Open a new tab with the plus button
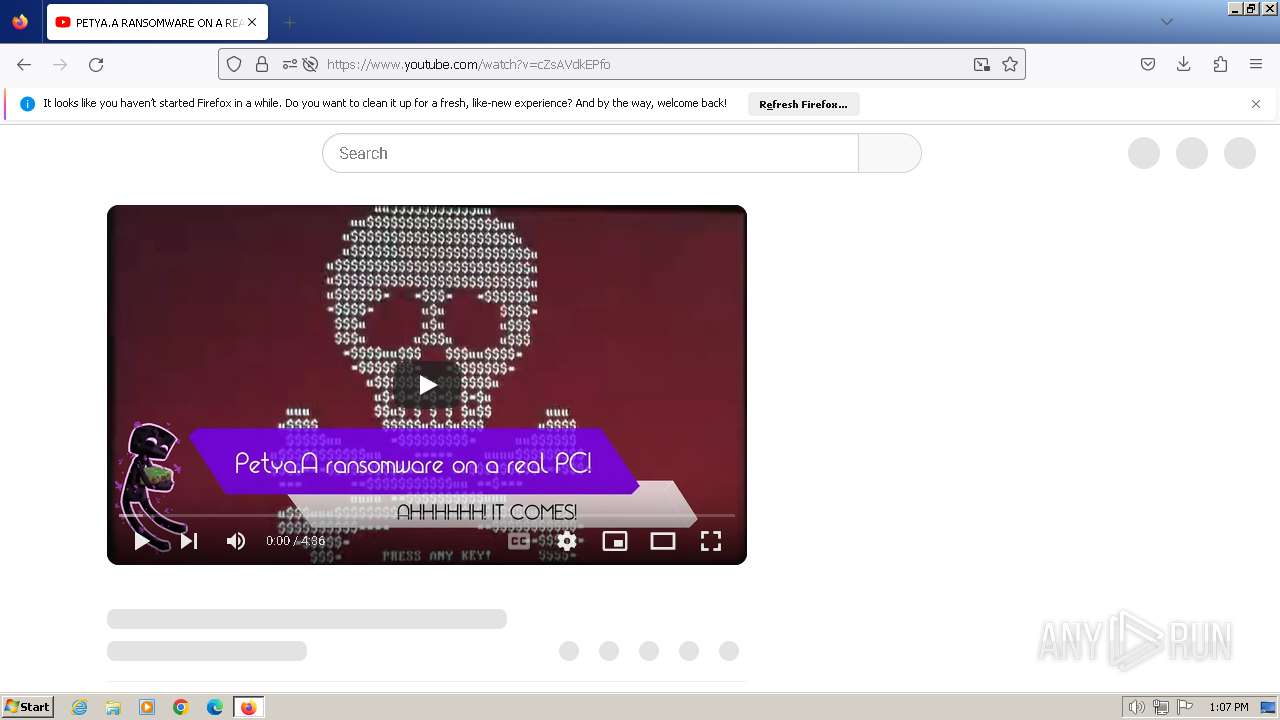 point(289,22)
